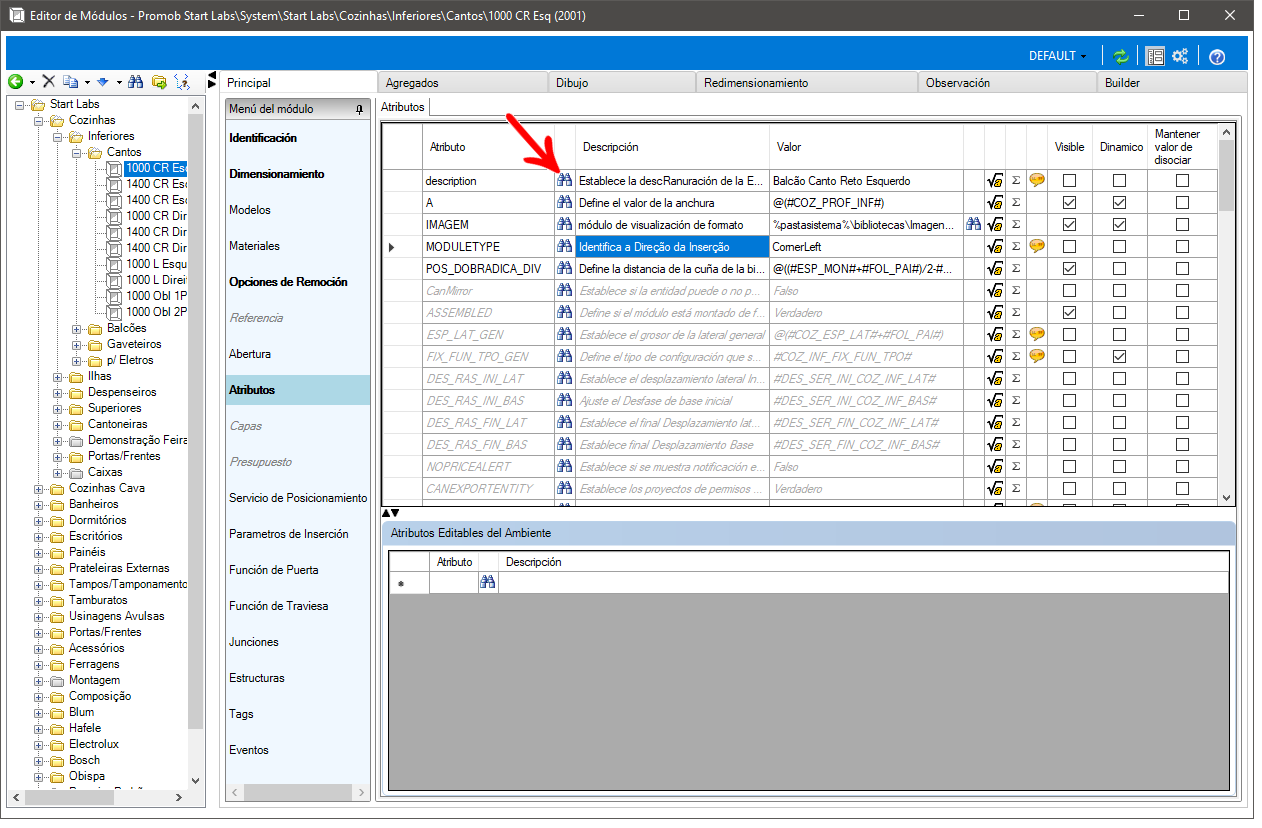Click the black X delete icon in tree toolbar
The image size is (1262, 828).
pyautogui.click(x=48, y=81)
